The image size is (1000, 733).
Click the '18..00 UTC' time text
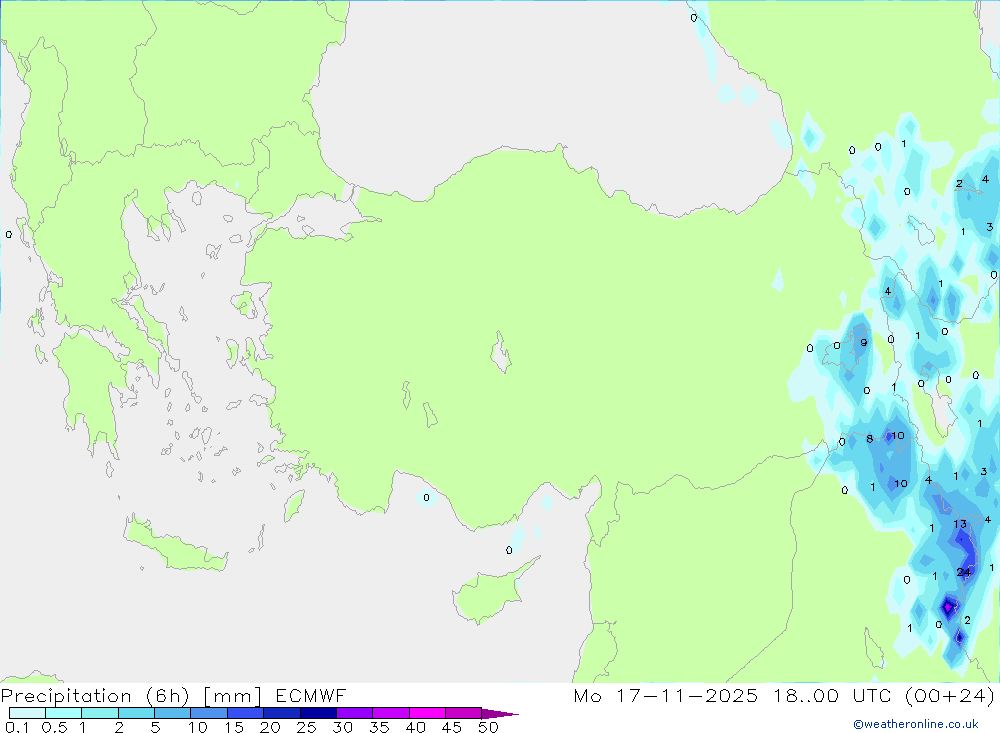pyautogui.click(x=832, y=695)
